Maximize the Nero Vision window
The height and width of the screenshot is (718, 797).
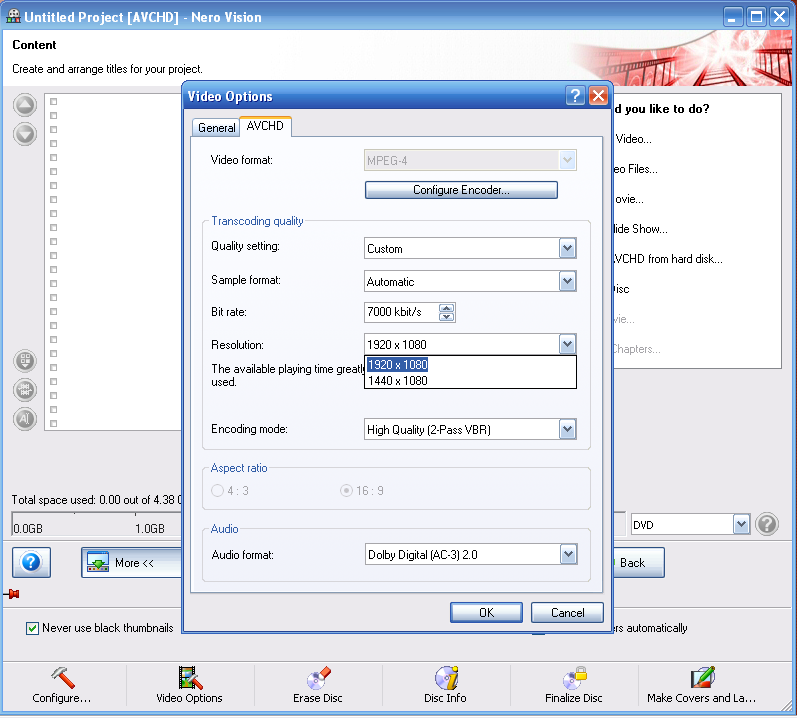click(x=756, y=17)
